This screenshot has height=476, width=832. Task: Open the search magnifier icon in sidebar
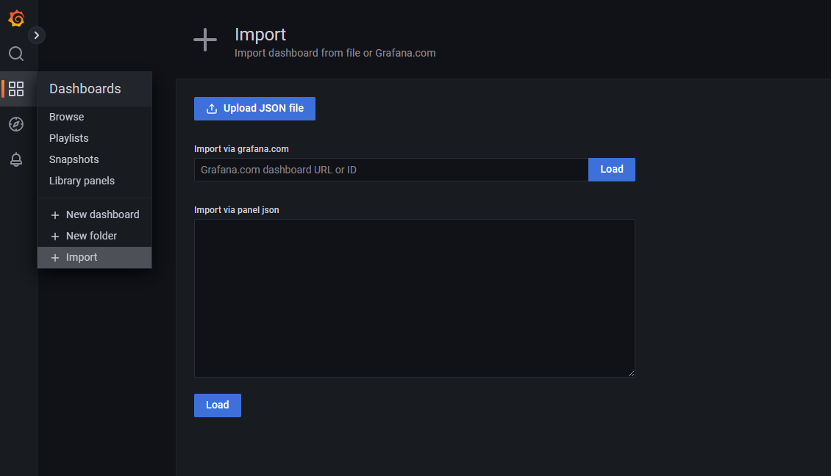[x=16, y=54]
